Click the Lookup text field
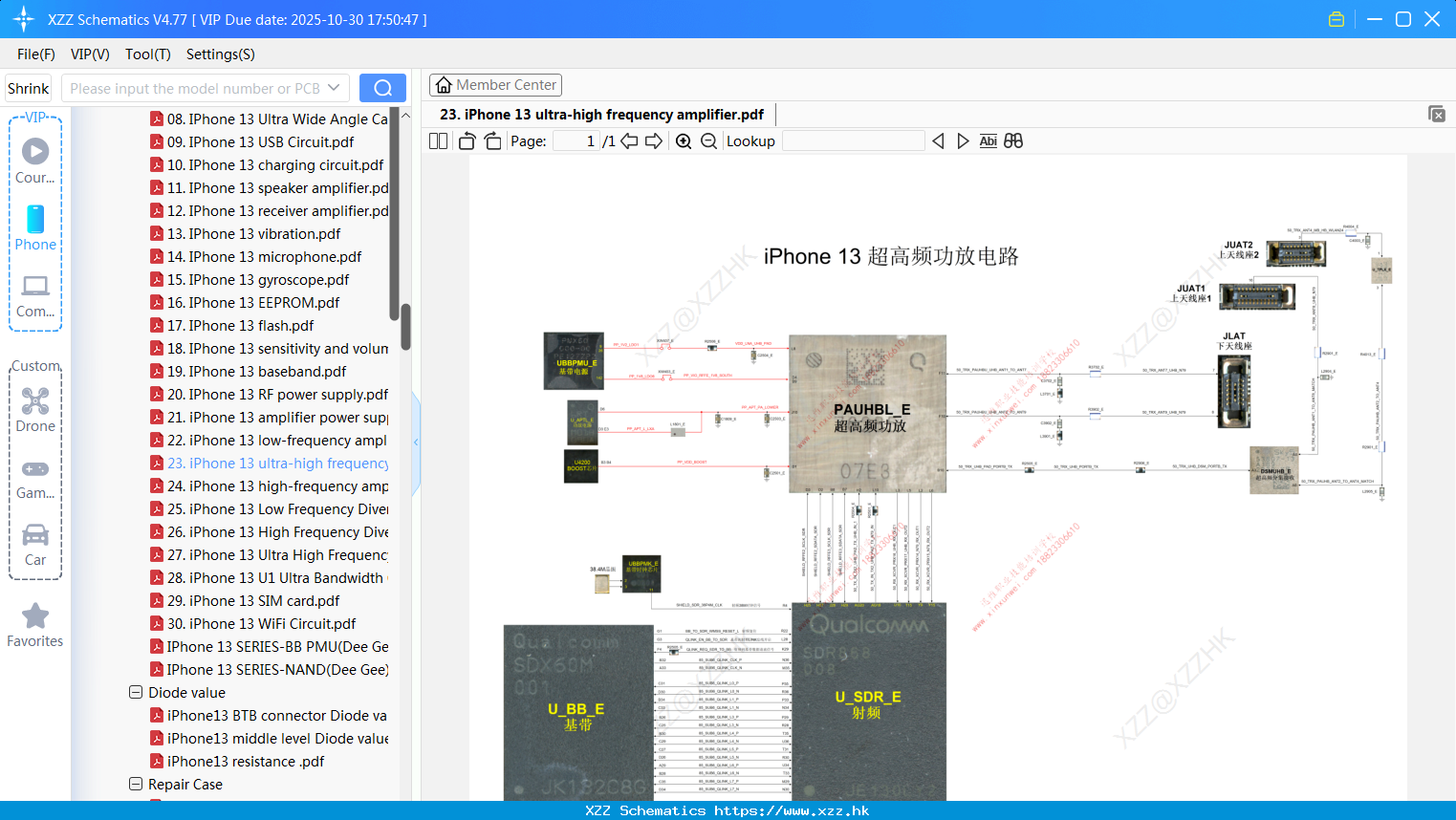The width and height of the screenshot is (1456, 820). (x=853, y=140)
